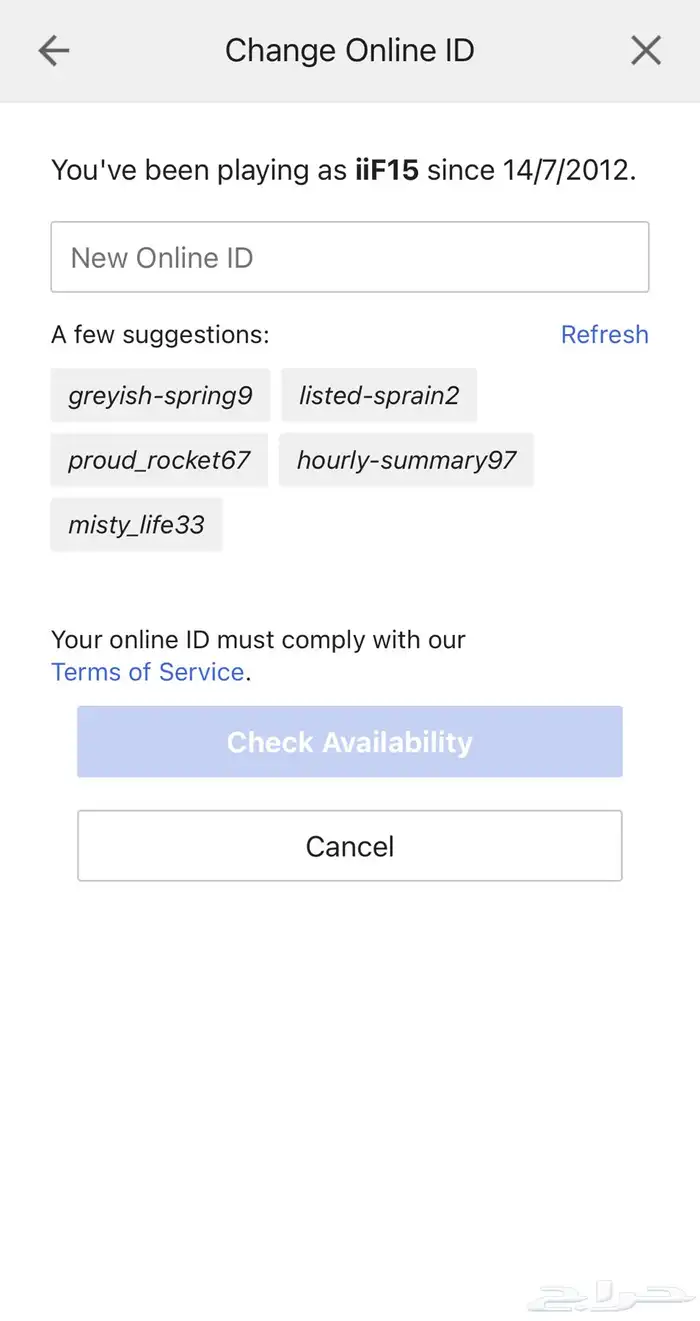The width and height of the screenshot is (700, 1321).
Task: Click the Change Online ID header title
Action: pos(349,51)
